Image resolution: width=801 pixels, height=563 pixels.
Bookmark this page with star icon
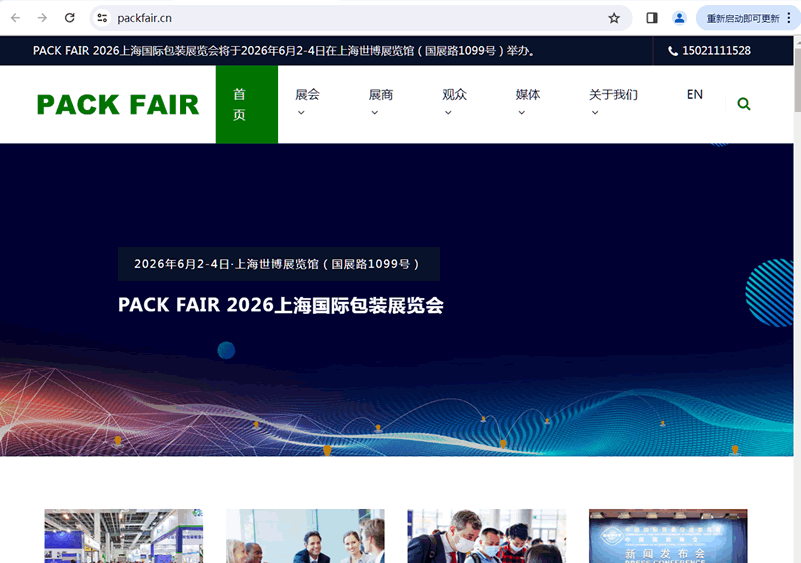614,18
